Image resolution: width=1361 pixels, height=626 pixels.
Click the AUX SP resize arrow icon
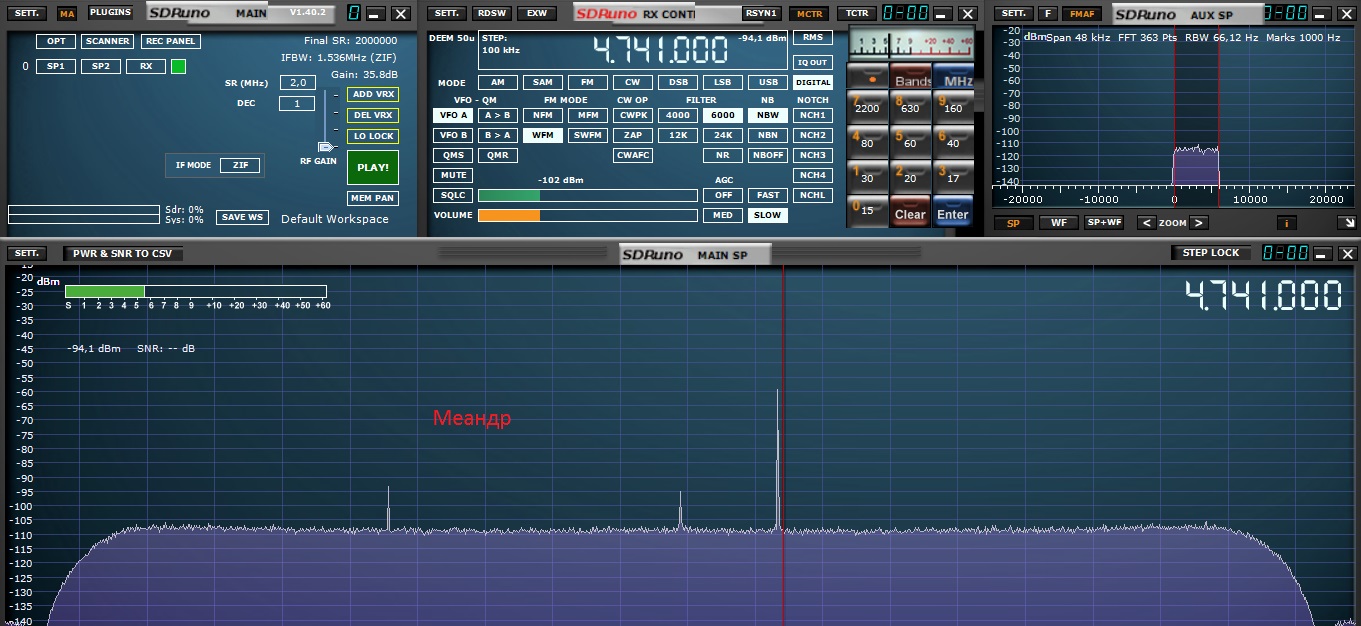coord(1347,223)
